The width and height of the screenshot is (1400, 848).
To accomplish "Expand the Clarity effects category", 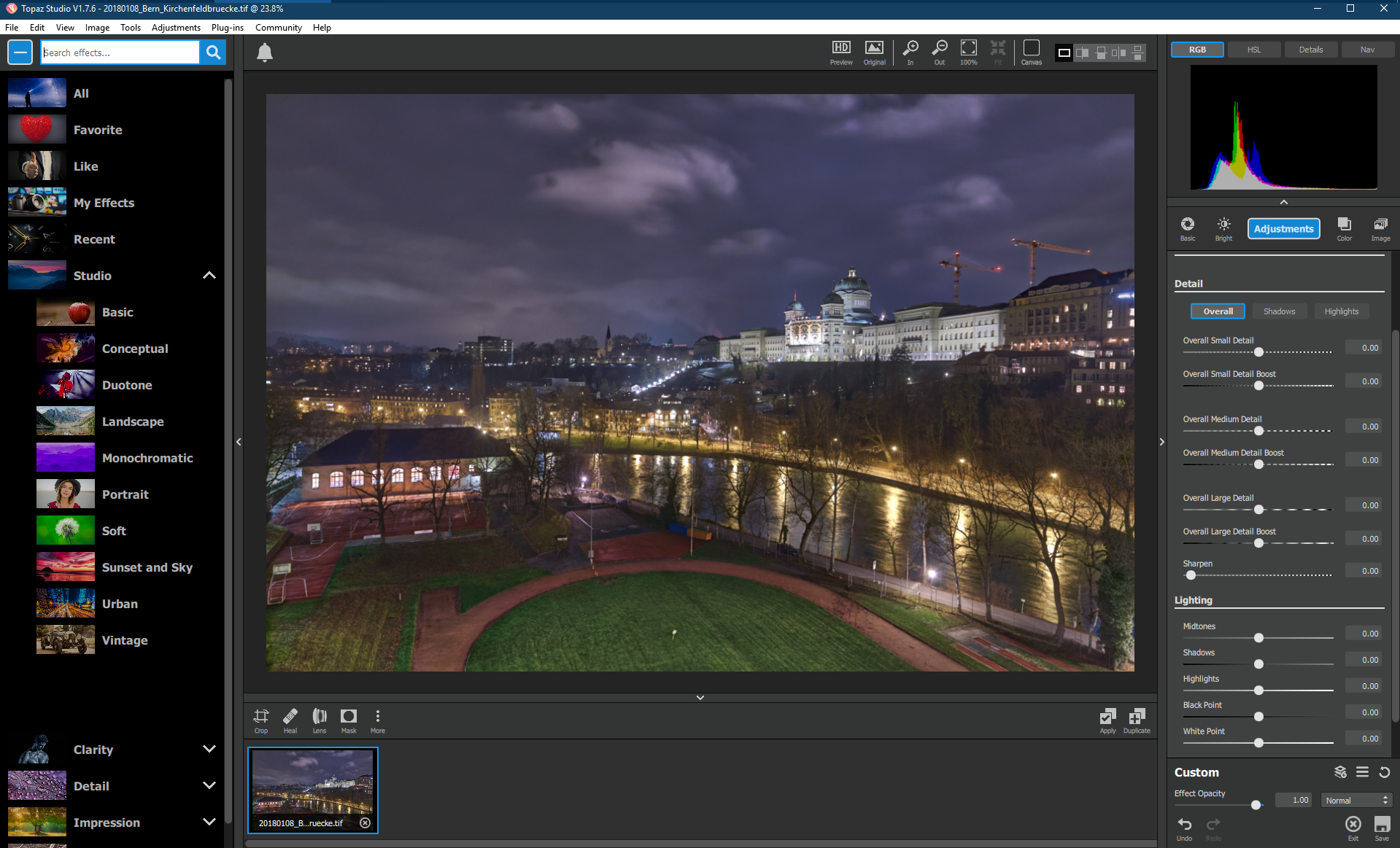I will 209,749.
